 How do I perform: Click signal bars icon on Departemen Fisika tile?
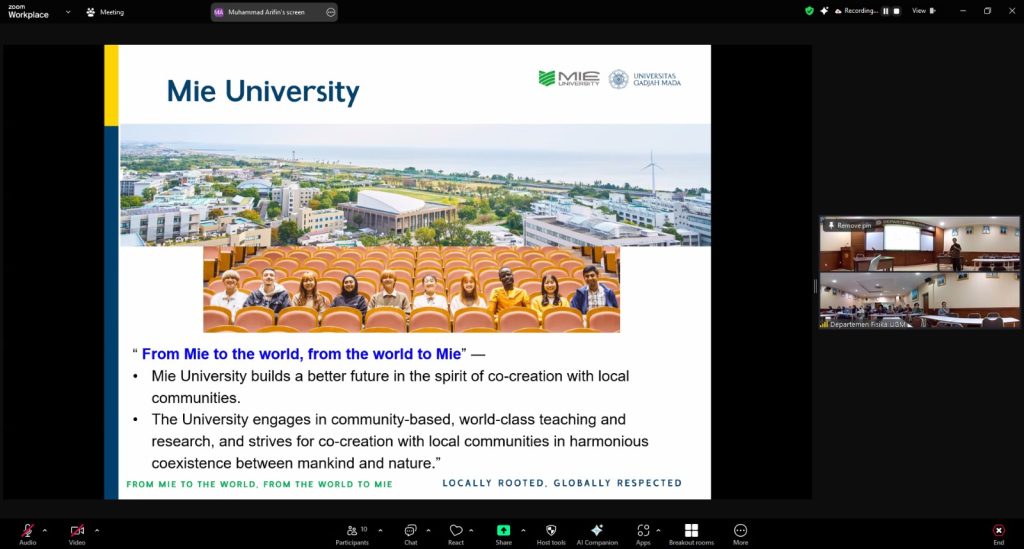[x=824, y=324]
